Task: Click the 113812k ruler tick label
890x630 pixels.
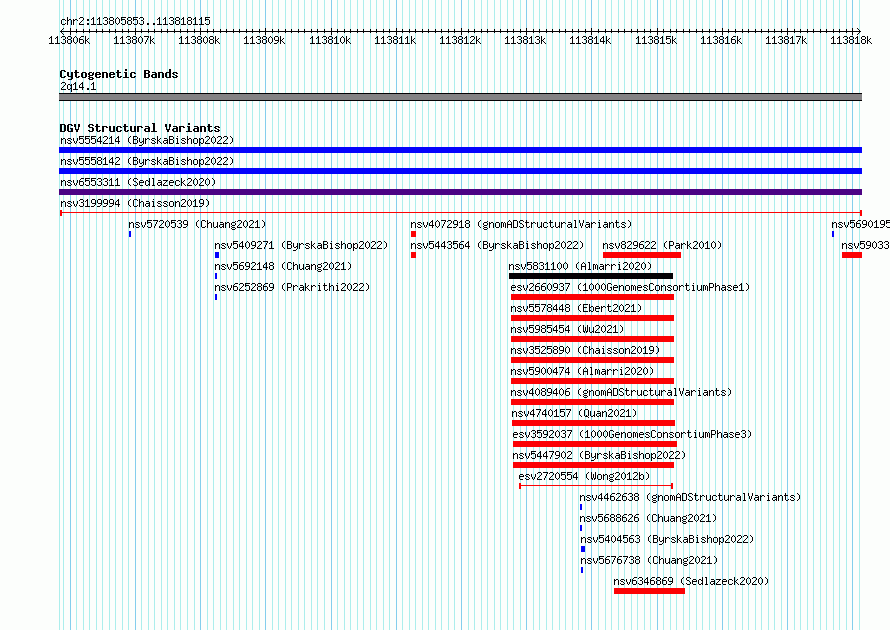Action: point(460,40)
